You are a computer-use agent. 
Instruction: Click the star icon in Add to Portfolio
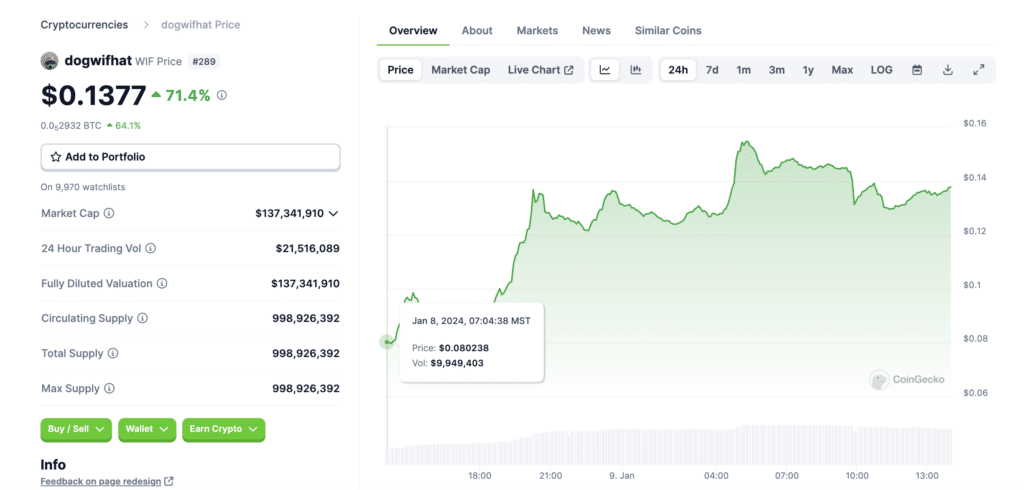pos(56,157)
